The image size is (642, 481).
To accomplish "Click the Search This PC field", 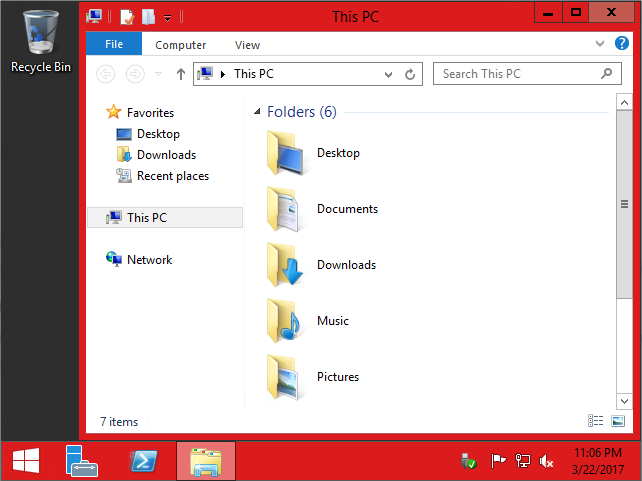I will (527, 74).
